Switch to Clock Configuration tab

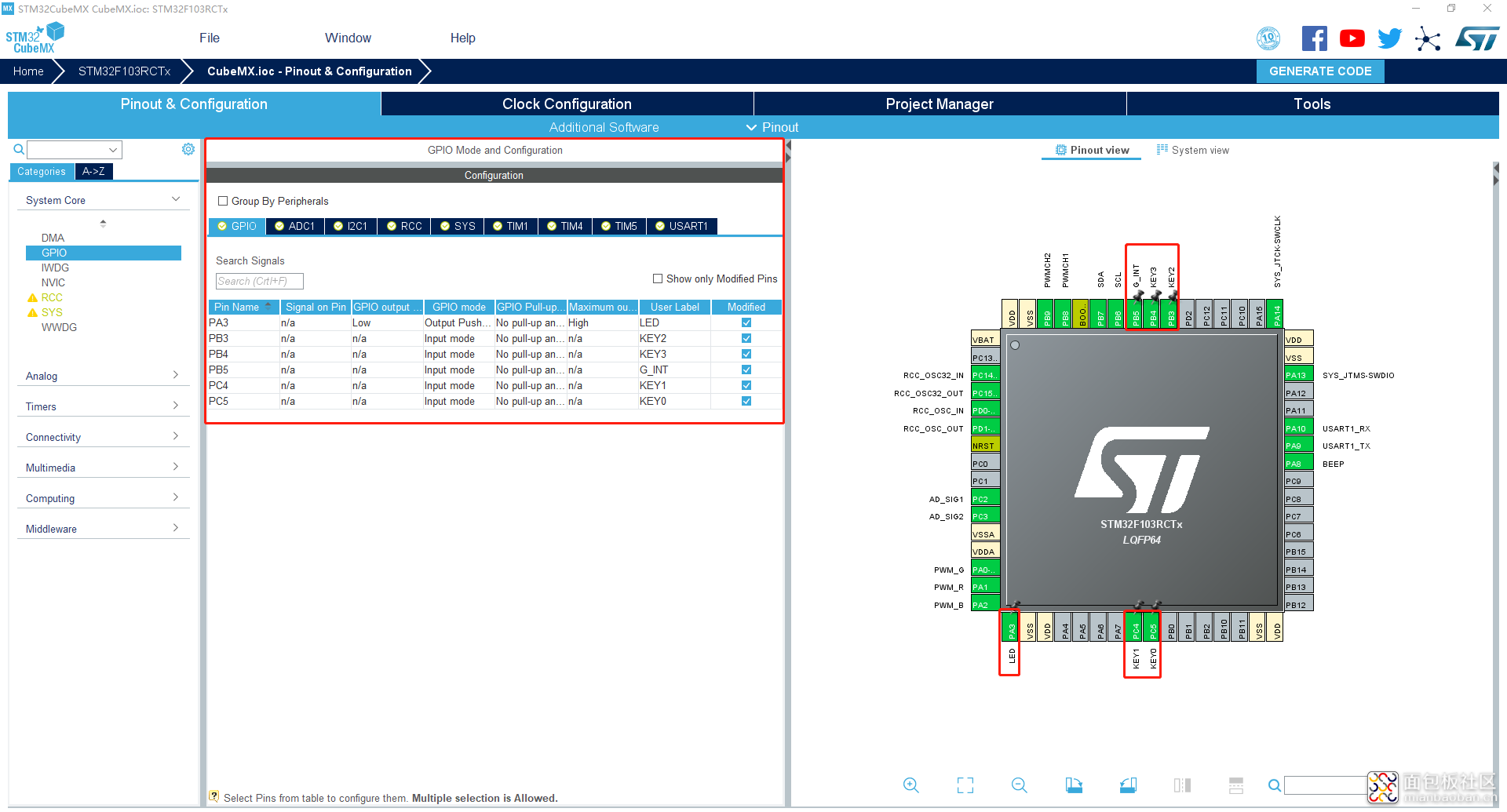(x=567, y=104)
